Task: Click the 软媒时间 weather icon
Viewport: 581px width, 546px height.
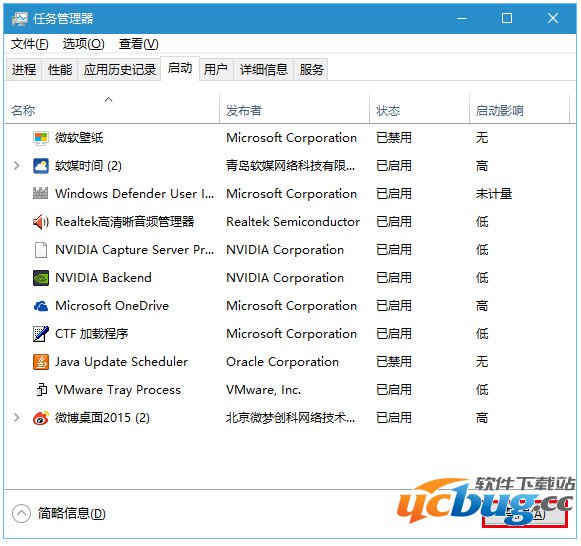Action: point(40,166)
